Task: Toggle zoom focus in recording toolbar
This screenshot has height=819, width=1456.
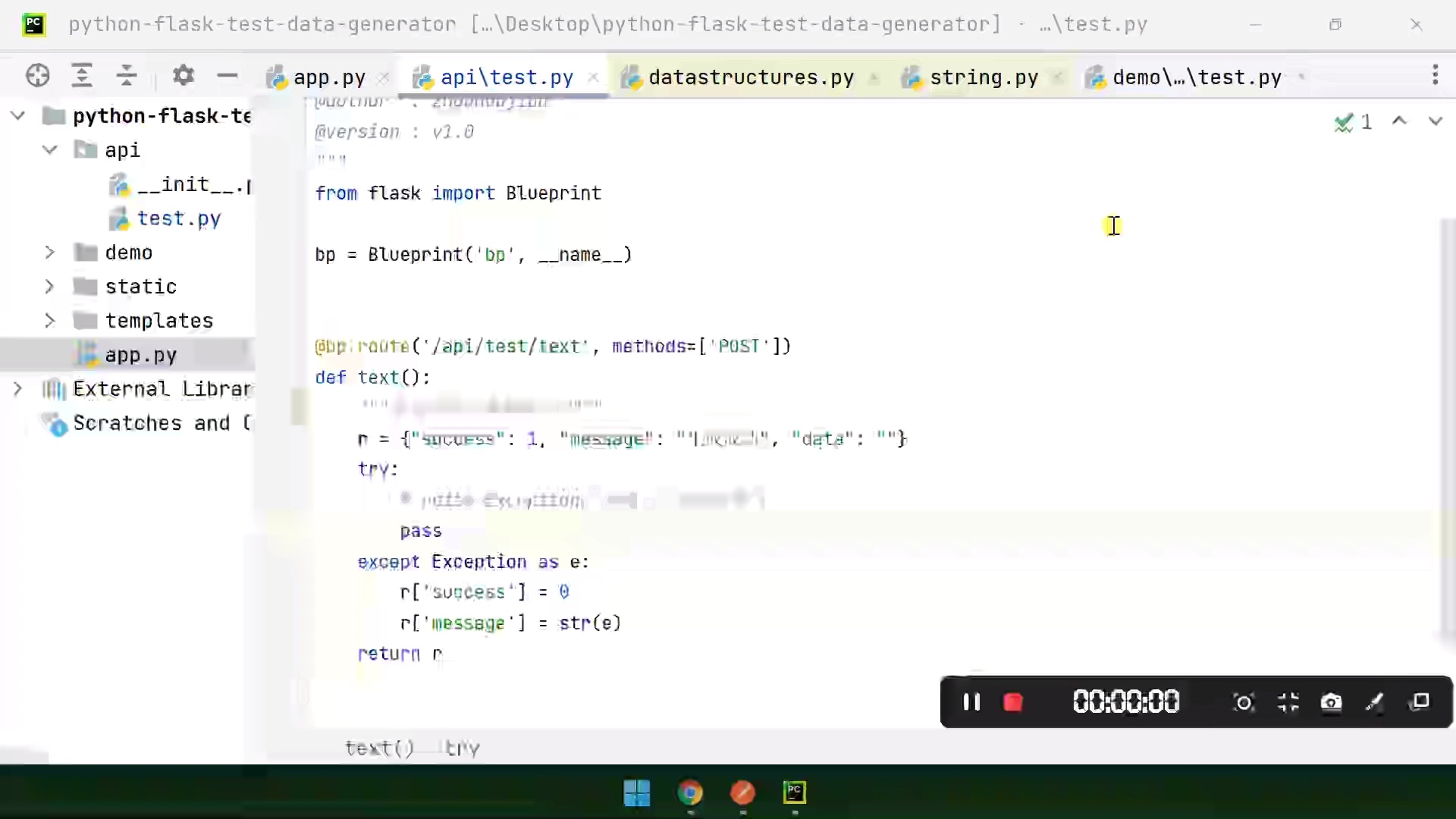Action: click(1244, 702)
